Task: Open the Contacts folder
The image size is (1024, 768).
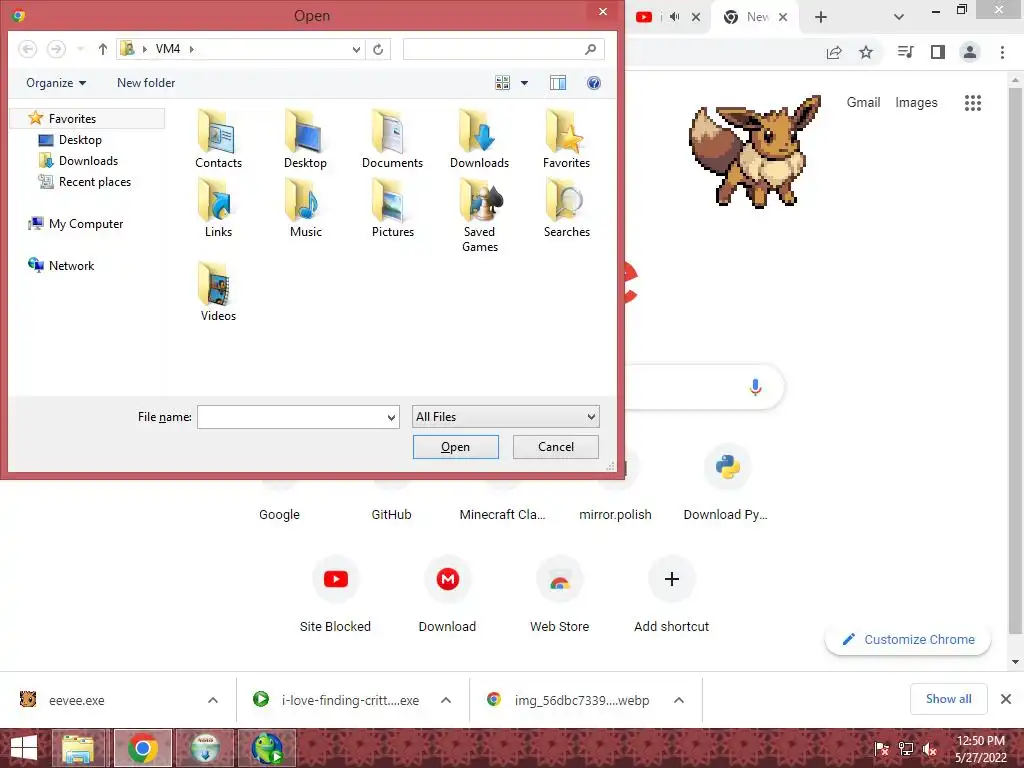Action: tap(218, 139)
